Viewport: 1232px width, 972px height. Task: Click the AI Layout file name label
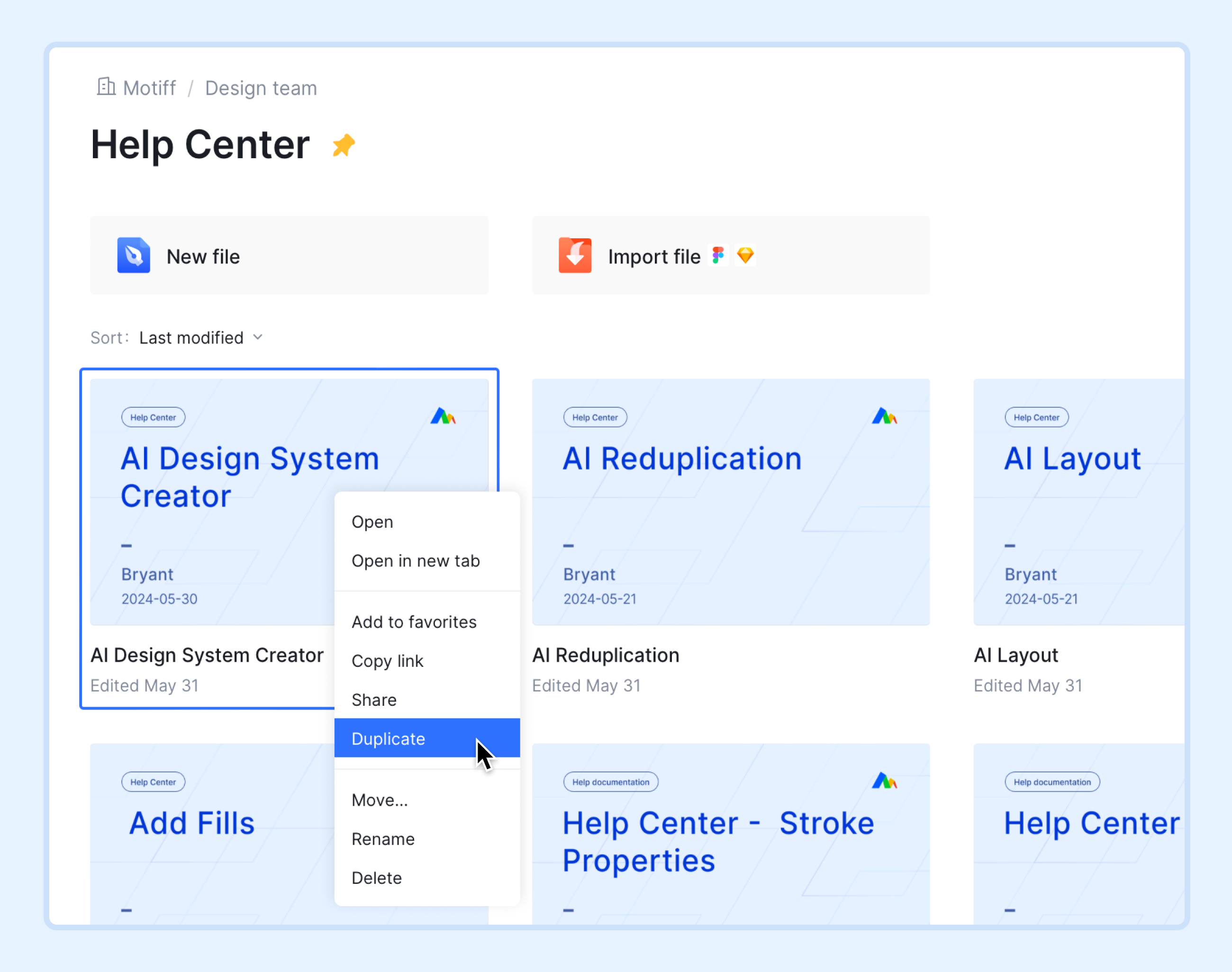point(1016,655)
